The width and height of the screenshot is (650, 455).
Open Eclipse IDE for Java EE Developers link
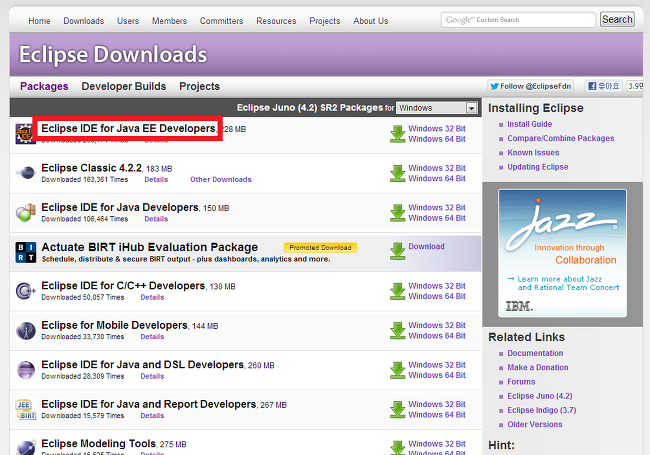[x=129, y=128]
